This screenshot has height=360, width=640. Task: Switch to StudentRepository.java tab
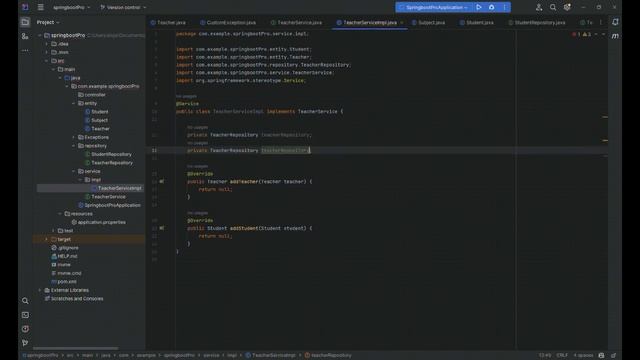point(537,22)
